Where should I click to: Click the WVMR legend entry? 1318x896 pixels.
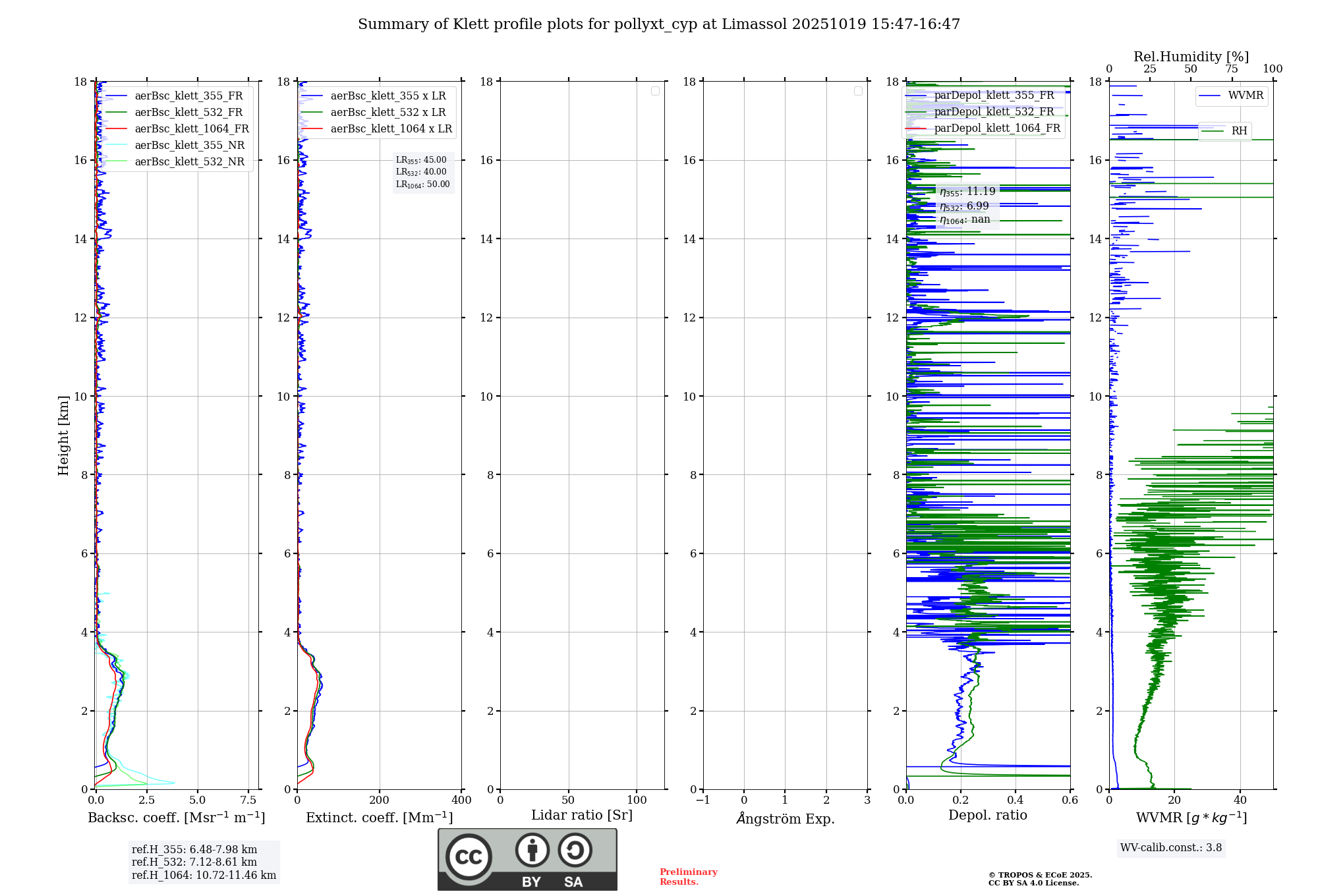pyautogui.click(x=1245, y=96)
